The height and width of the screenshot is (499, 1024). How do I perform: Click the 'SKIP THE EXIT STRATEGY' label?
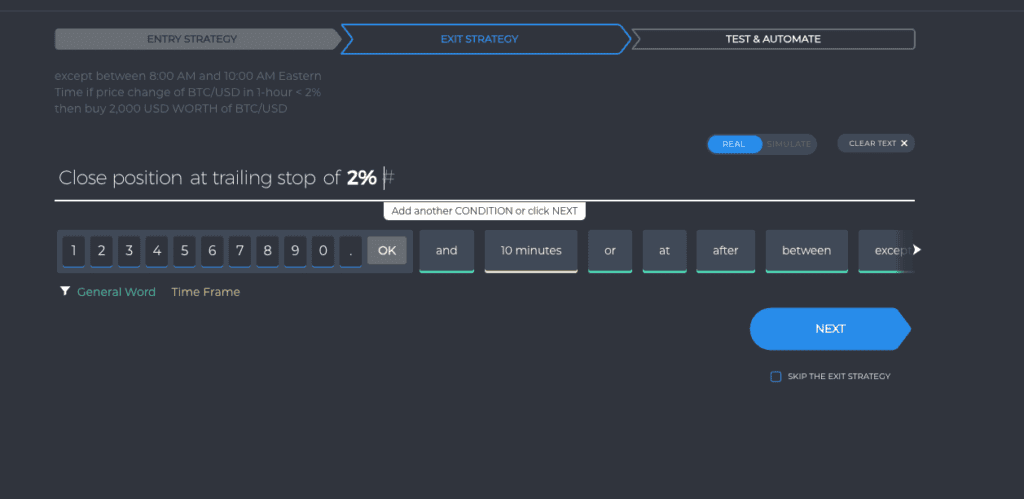(839, 377)
